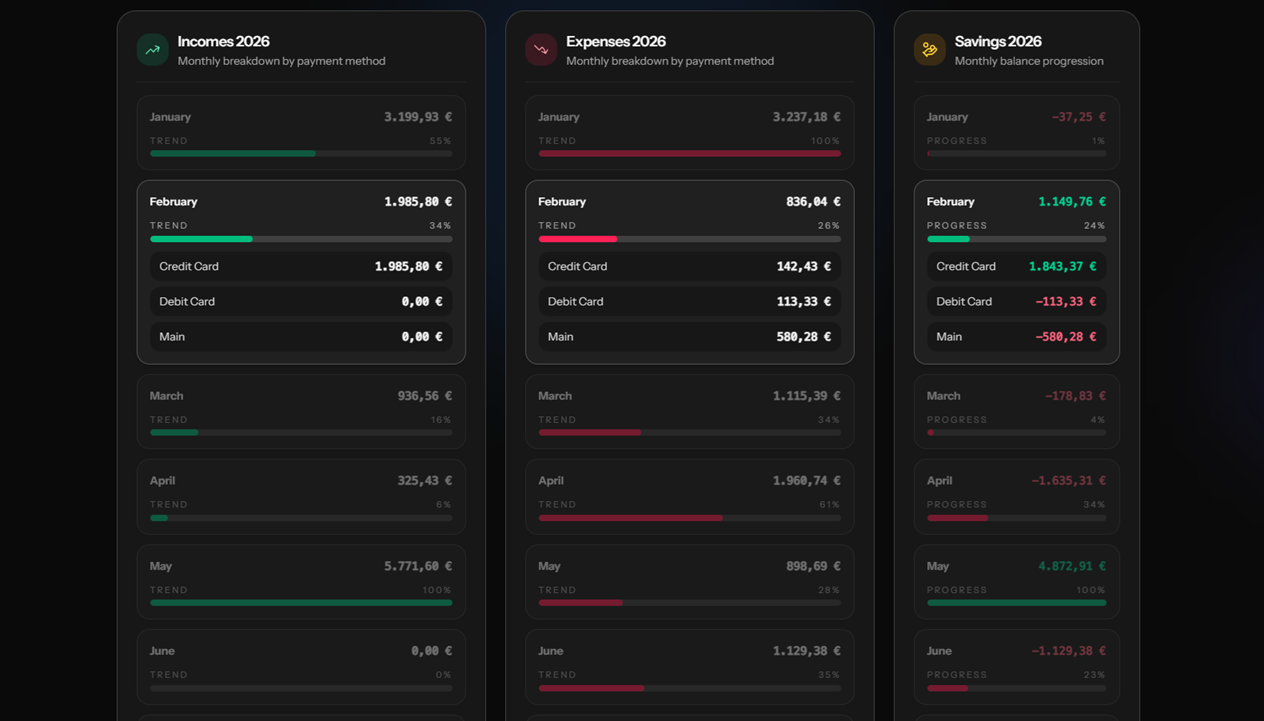Click the −1.635,31 € April savings amount
The height and width of the screenshot is (721, 1264).
tap(1069, 481)
